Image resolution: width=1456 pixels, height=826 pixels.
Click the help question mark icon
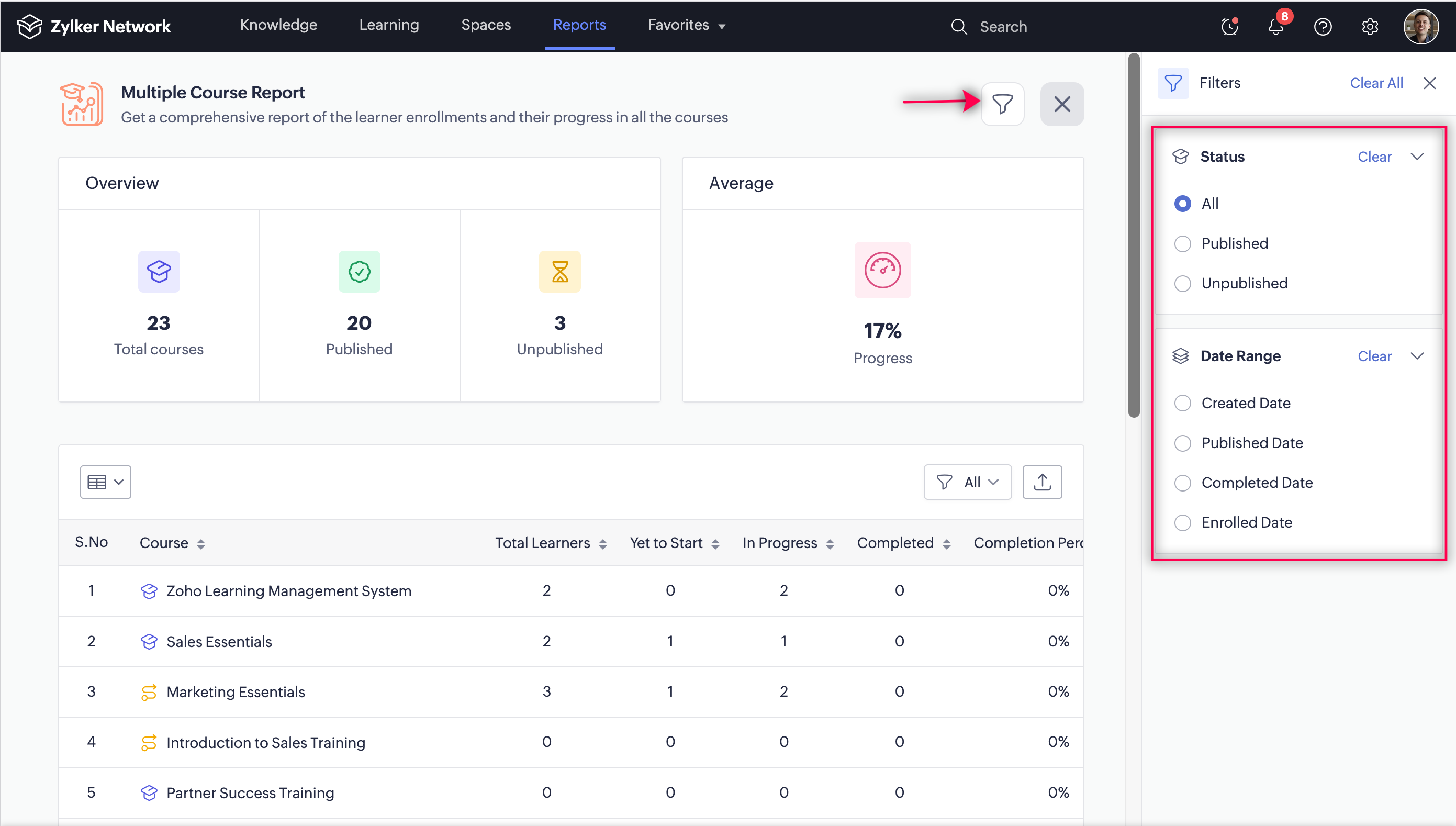(1323, 27)
